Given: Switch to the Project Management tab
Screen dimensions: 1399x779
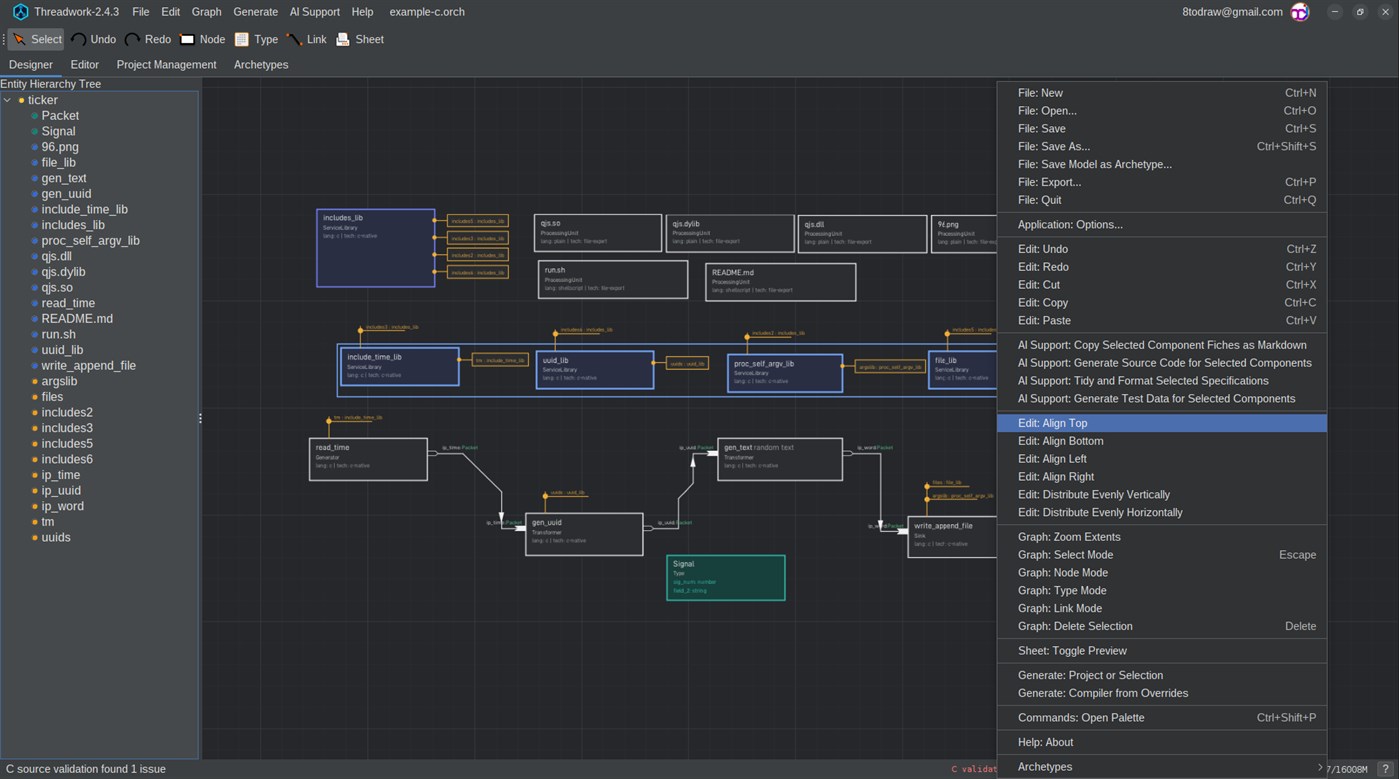Looking at the screenshot, I should pyautogui.click(x=166, y=64).
